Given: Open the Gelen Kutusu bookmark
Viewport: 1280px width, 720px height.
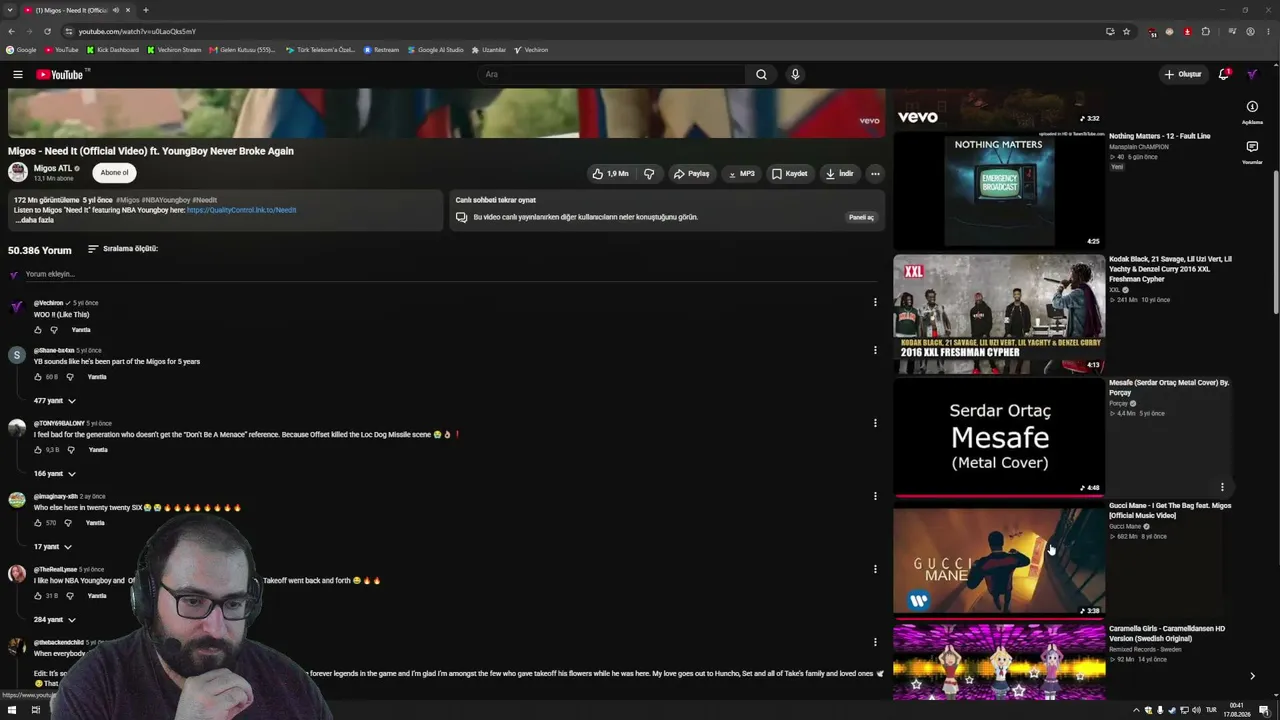Looking at the screenshot, I should [242, 50].
